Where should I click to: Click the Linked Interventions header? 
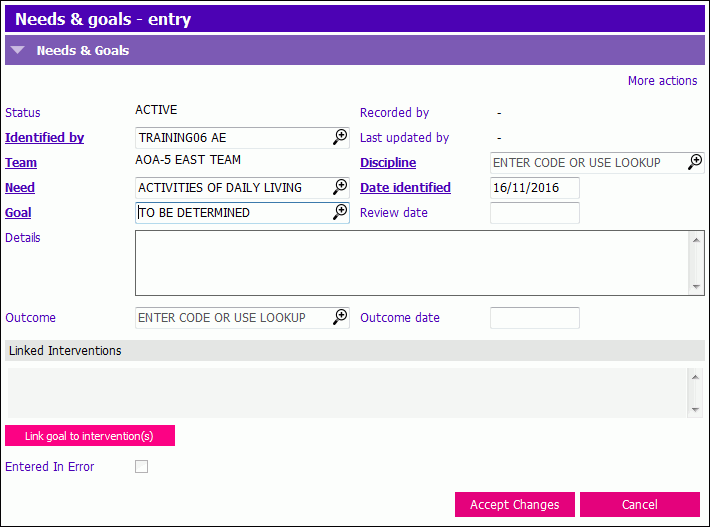tap(355, 350)
